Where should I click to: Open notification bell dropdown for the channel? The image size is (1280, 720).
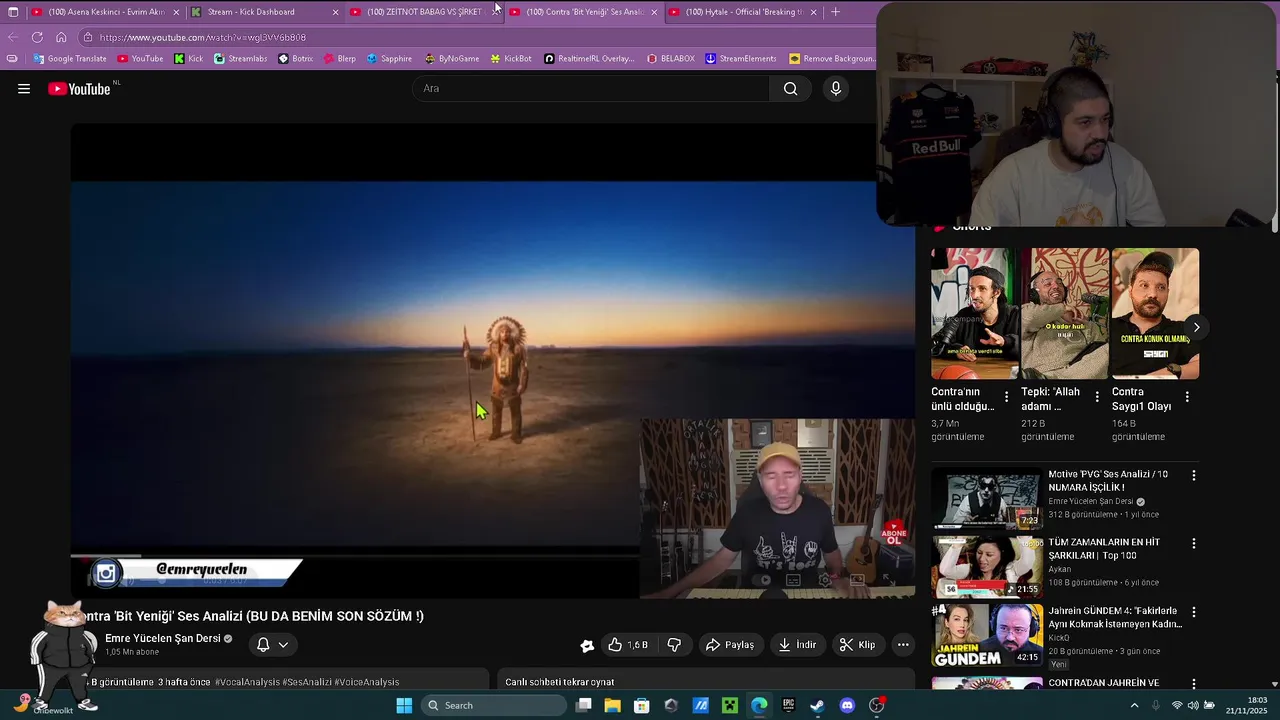pos(272,645)
